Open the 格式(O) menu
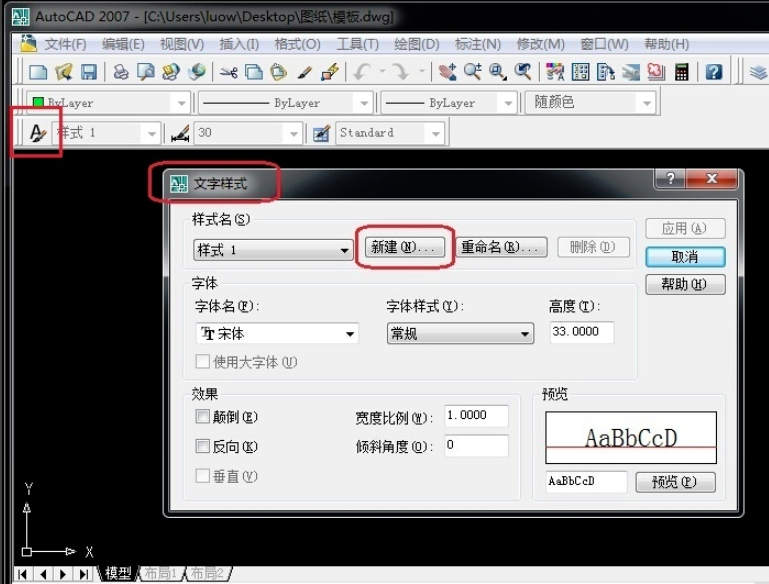This screenshot has height=584, width=769. 297,45
